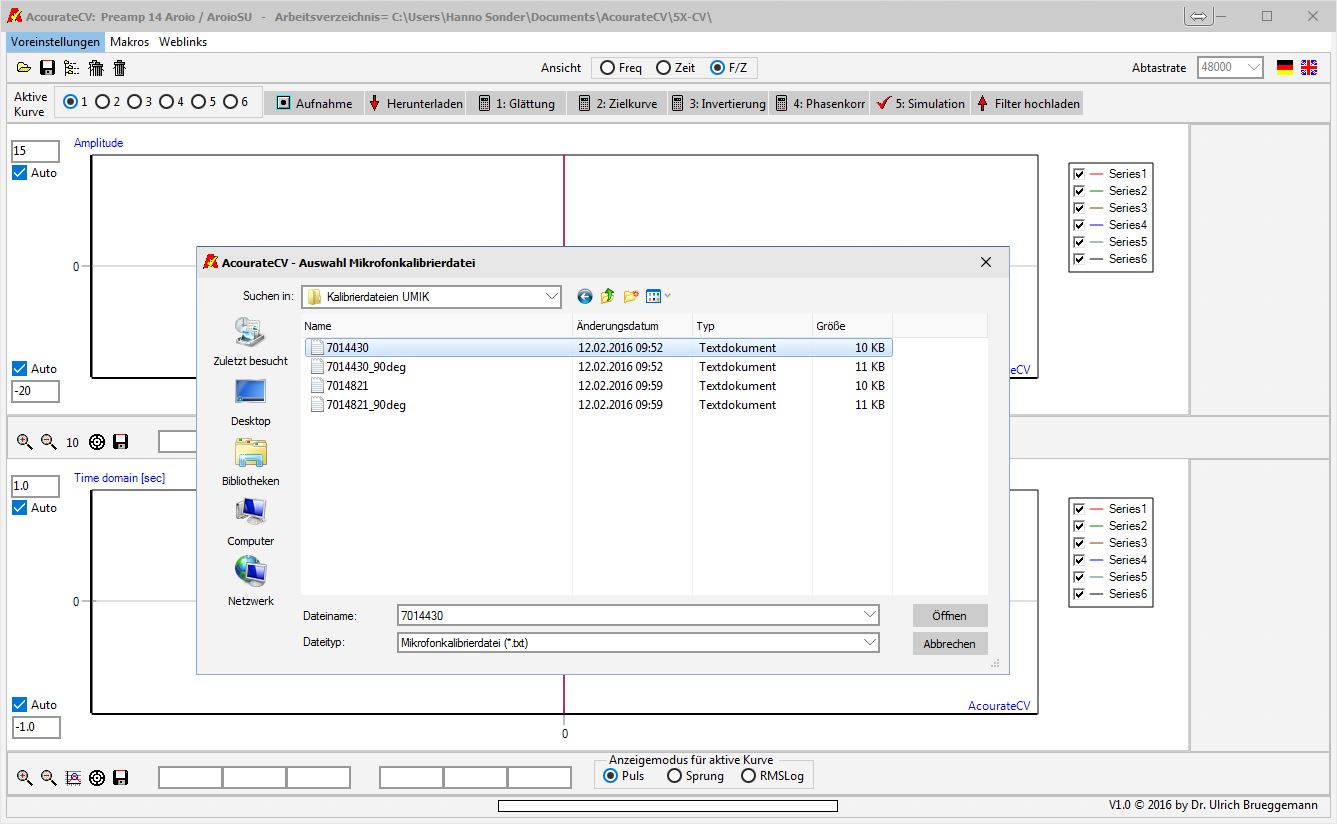Image resolution: width=1337 pixels, height=824 pixels.
Task: Open Desktop location in dialog sidebar
Action: click(x=250, y=402)
